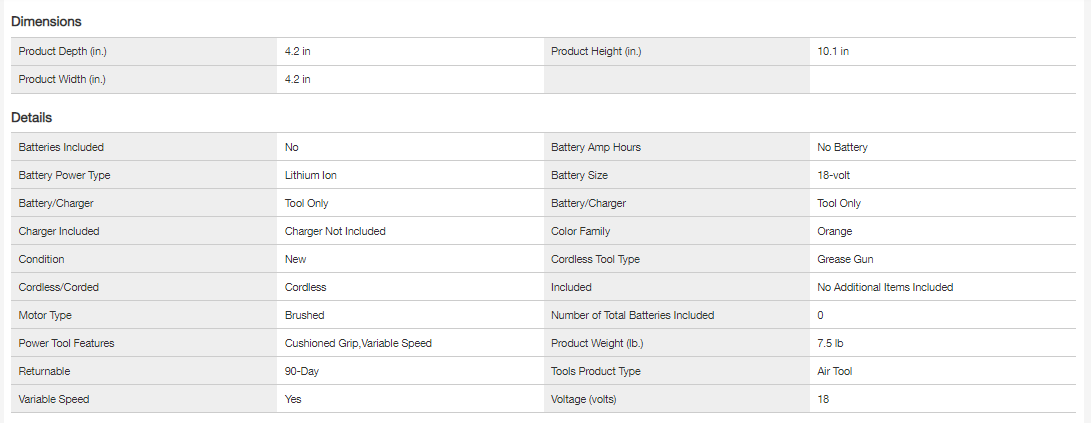1091x423 pixels.
Task: Select the Lithium Ion battery type value
Action: 318,175
